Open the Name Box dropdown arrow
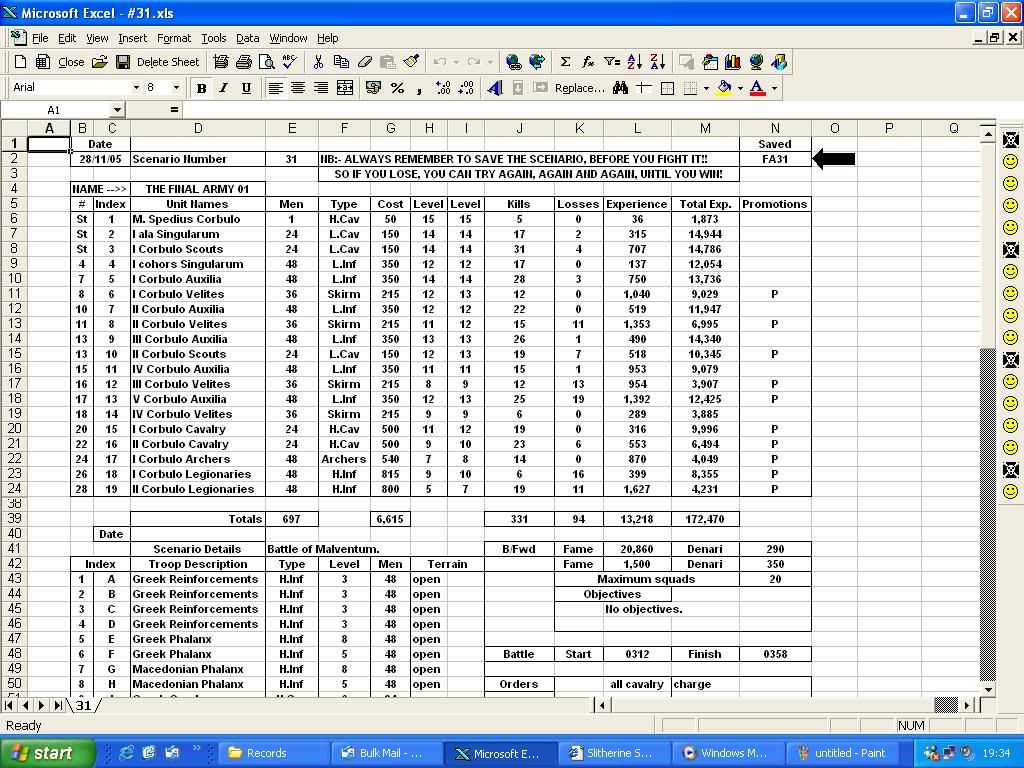 tap(117, 110)
